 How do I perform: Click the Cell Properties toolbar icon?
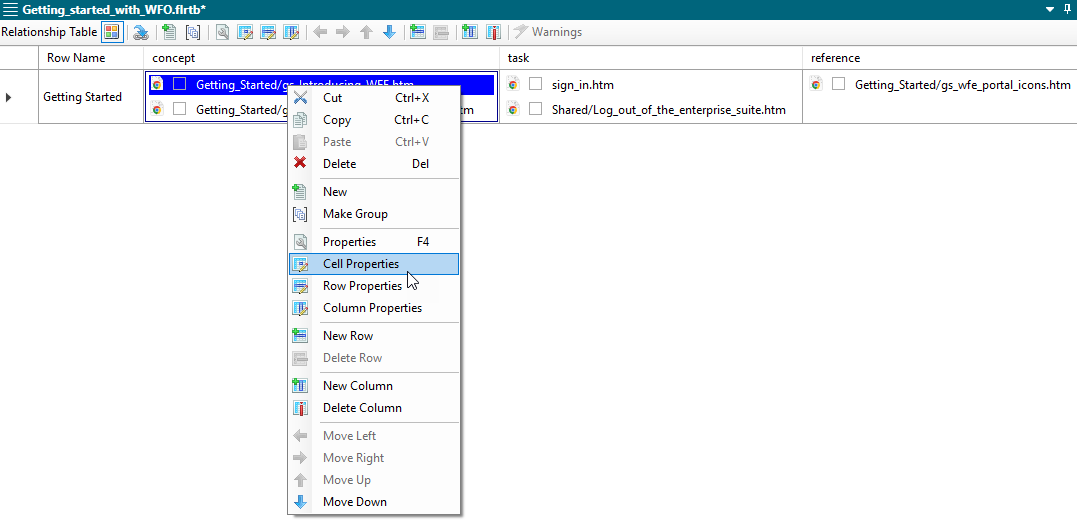click(245, 32)
